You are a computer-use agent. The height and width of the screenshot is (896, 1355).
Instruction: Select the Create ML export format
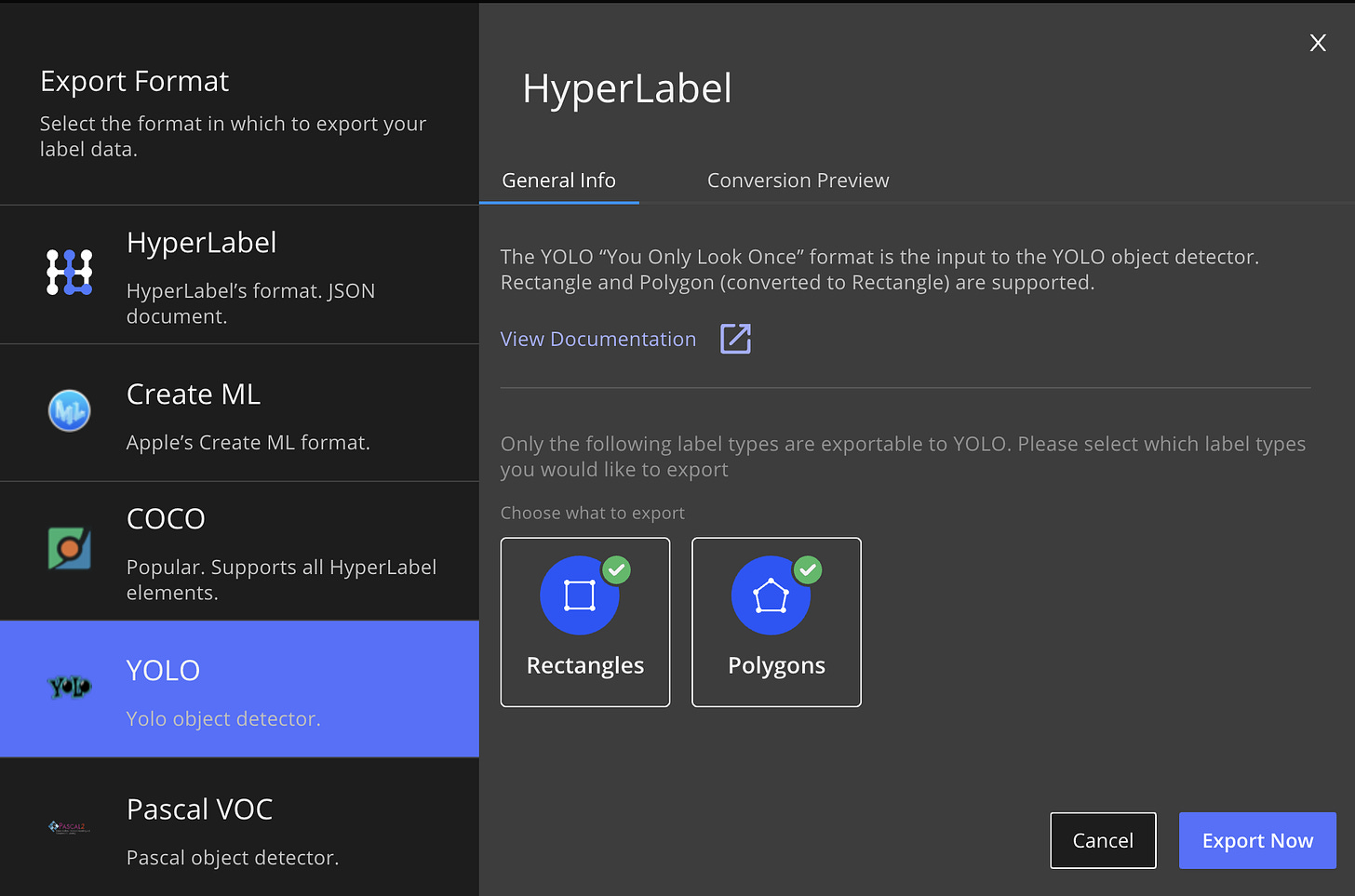tap(239, 413)
